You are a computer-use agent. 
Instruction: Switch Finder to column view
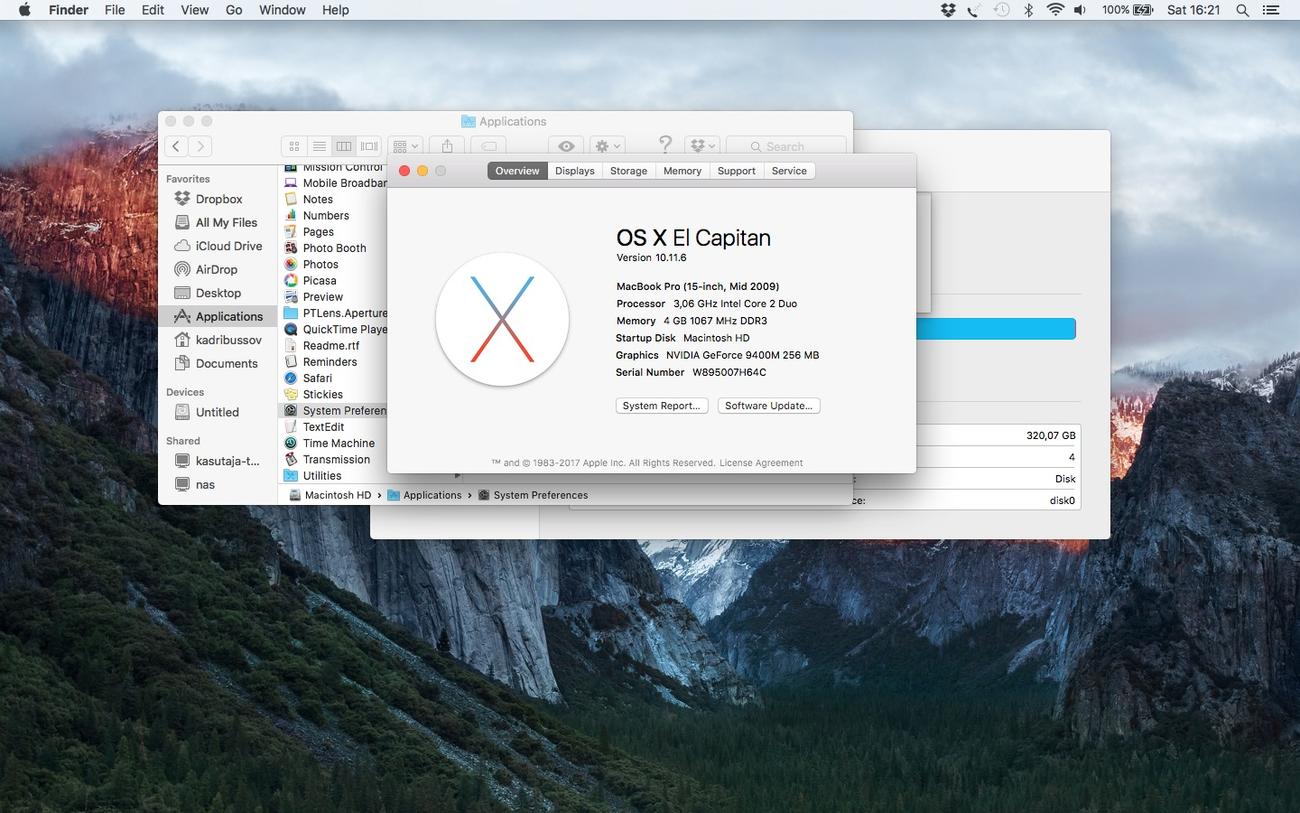344,146
